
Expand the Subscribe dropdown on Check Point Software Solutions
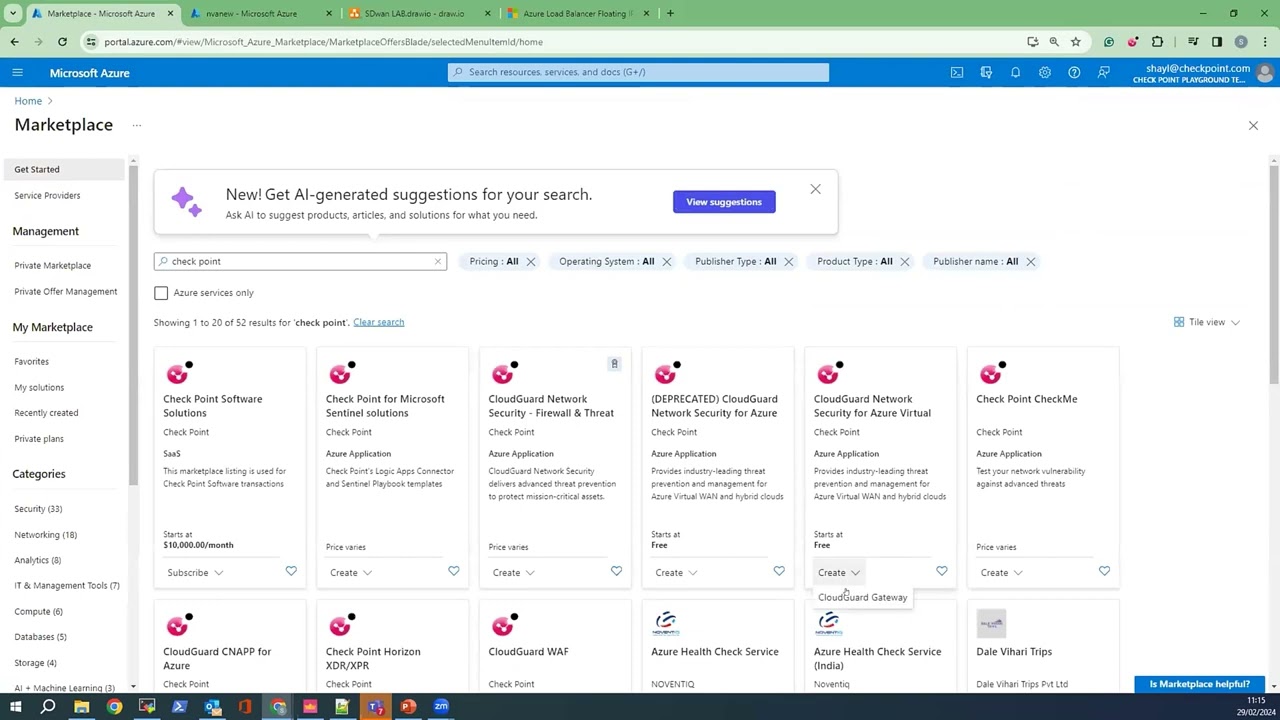(x=196, y=573)
